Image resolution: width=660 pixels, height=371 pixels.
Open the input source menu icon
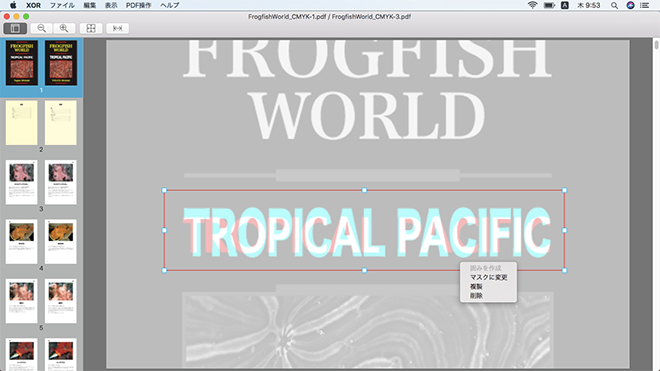565,5
